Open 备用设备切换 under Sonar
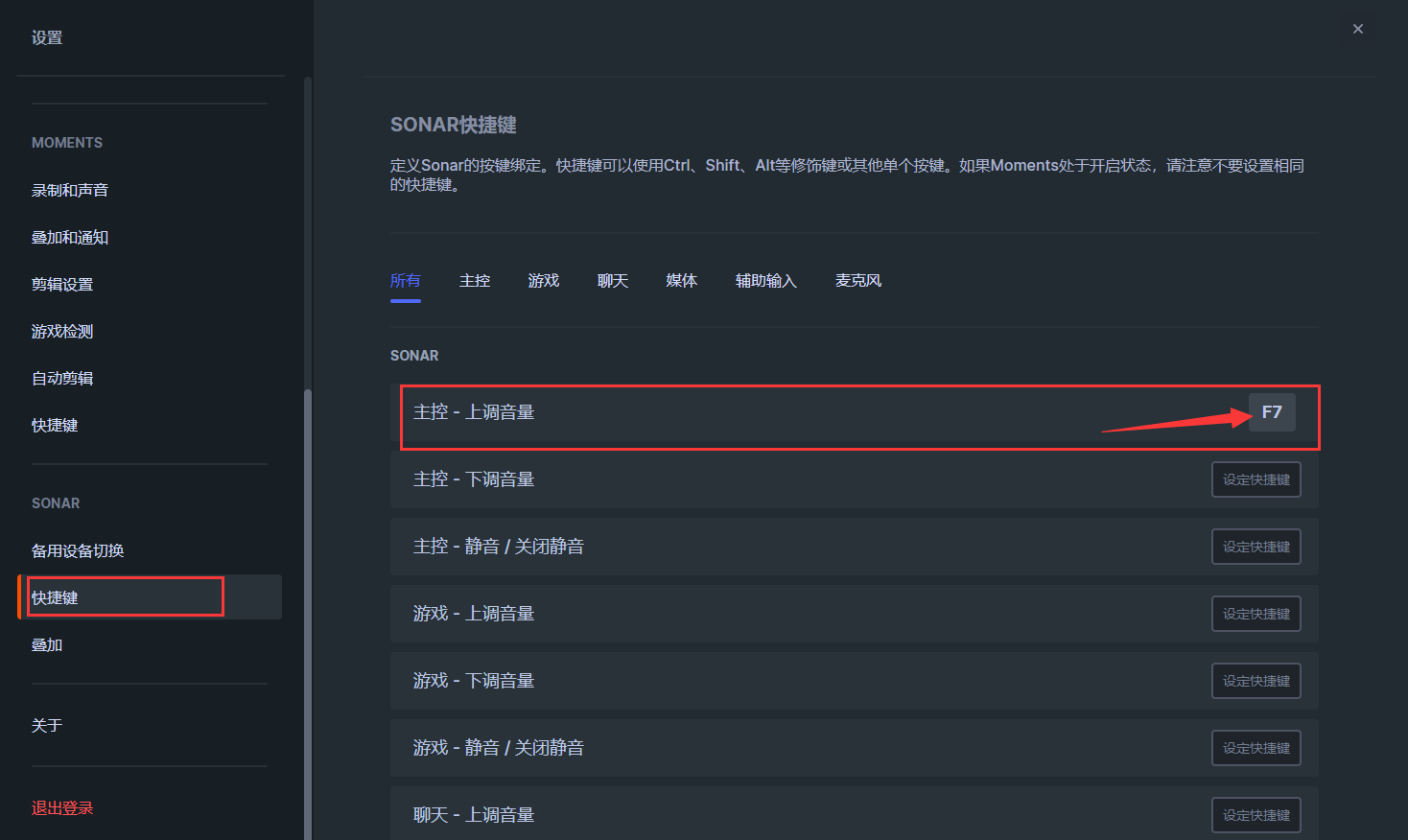 coord(78,550)
